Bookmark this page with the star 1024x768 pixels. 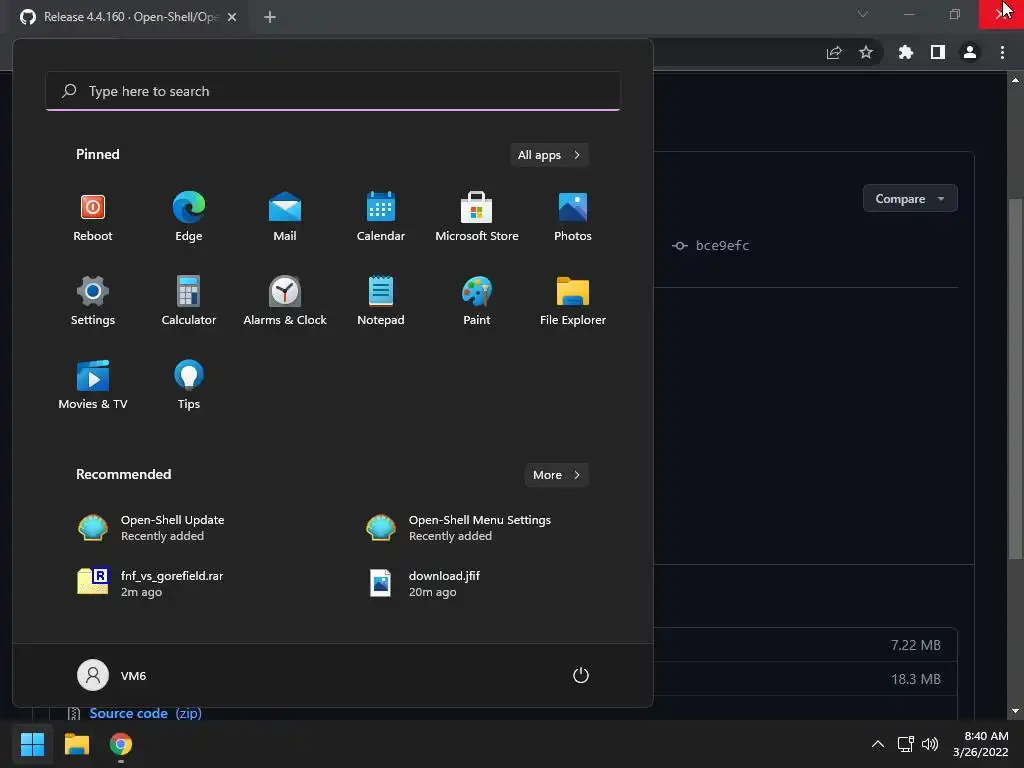866,52
